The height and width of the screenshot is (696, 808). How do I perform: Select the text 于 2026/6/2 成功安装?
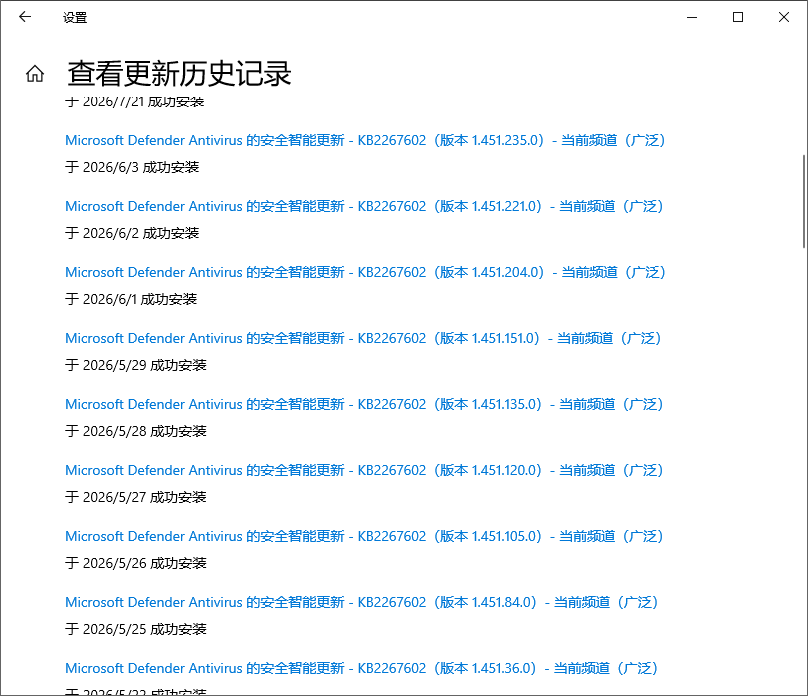(132, 233)
